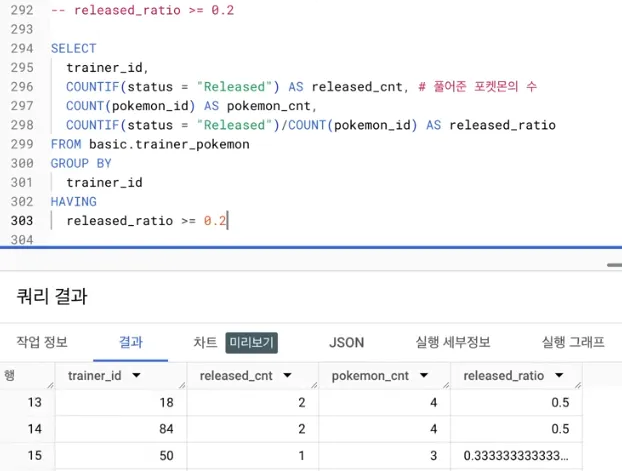The height and width of the screenshot is (471, 622).
Task: Select the 결과 tab
Action: click(x=131, y=342)
